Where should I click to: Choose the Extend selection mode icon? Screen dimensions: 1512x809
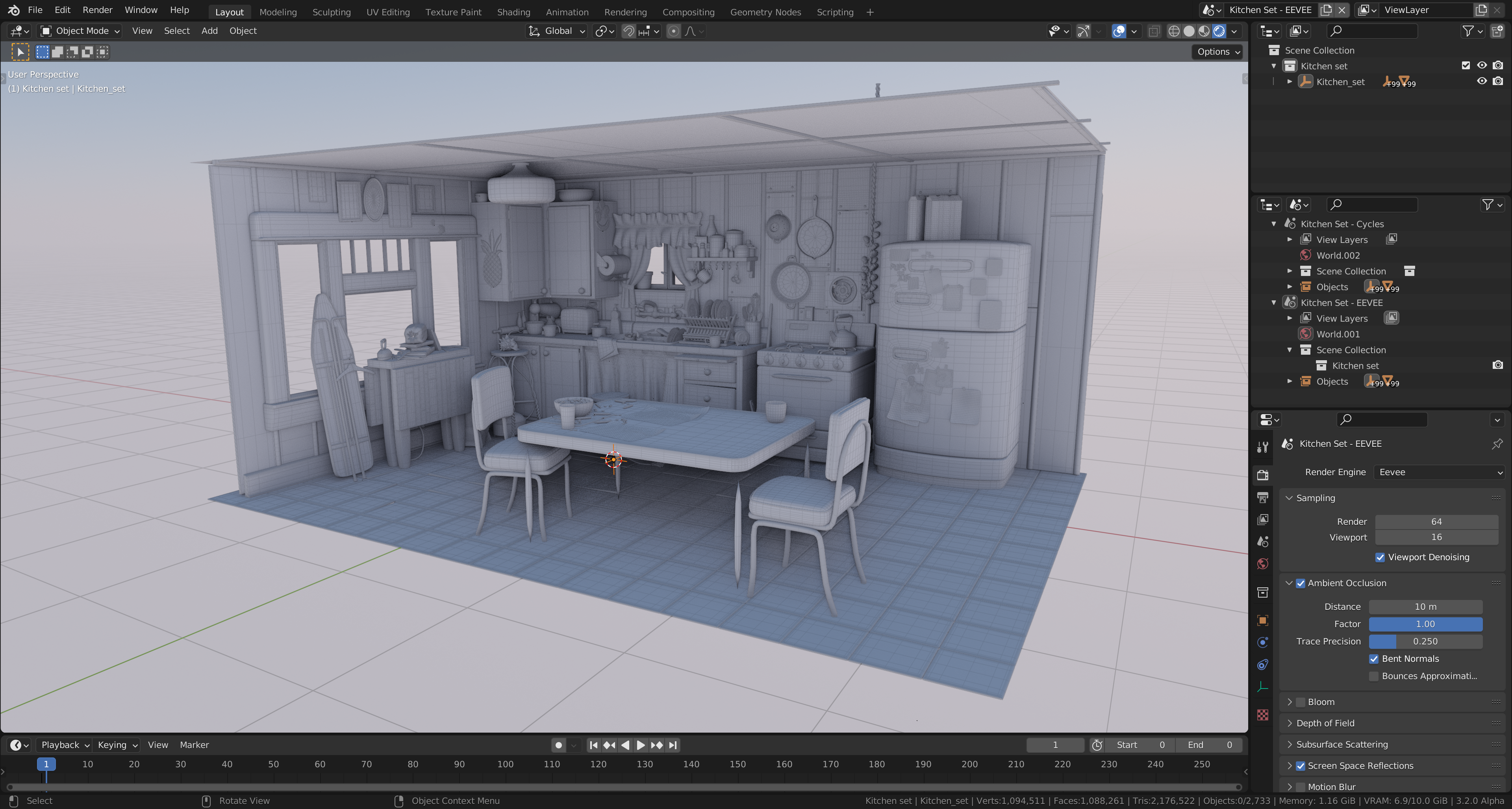coord(57,52)
